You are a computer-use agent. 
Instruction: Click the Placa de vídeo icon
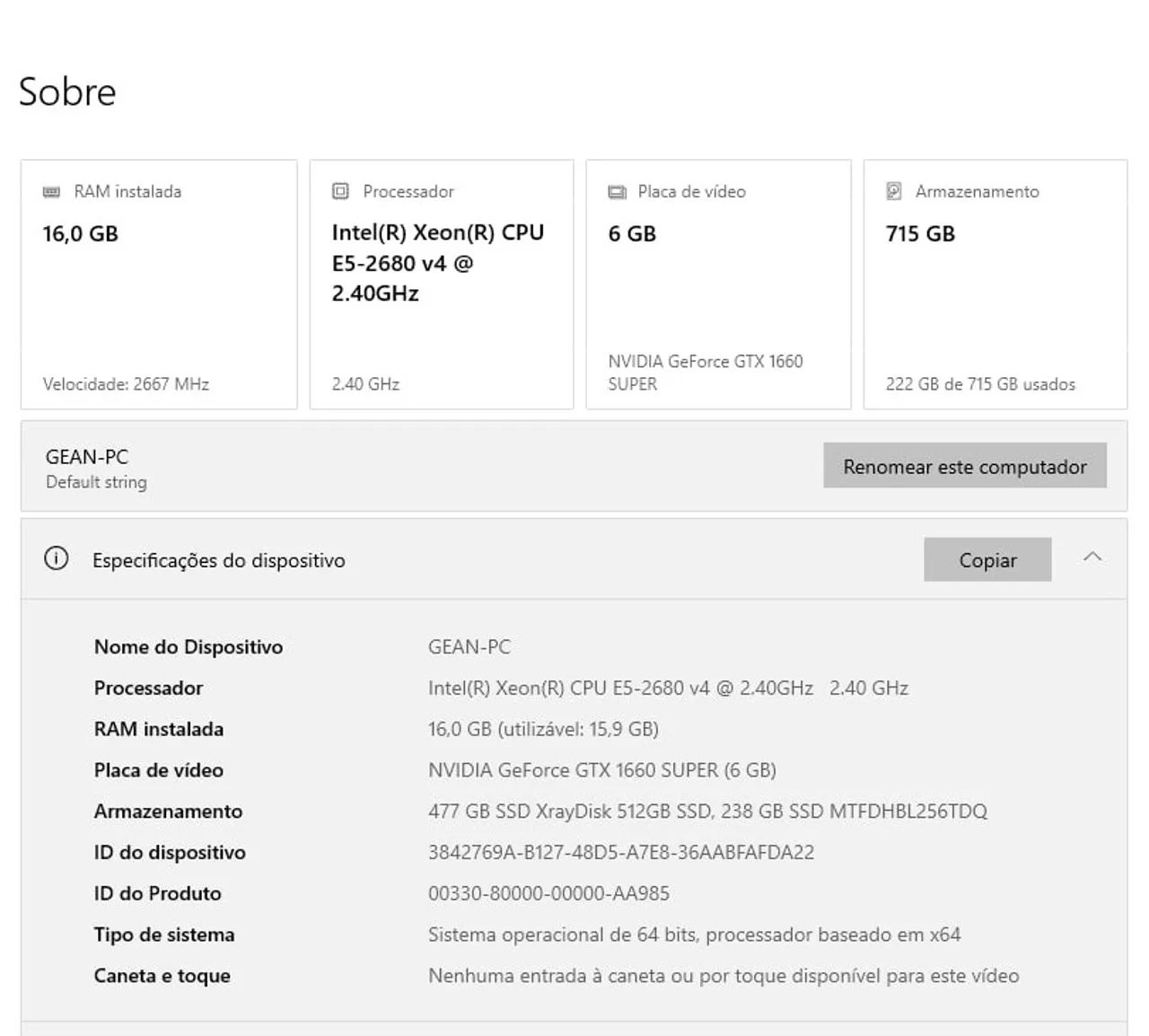[x=617, y=192]
